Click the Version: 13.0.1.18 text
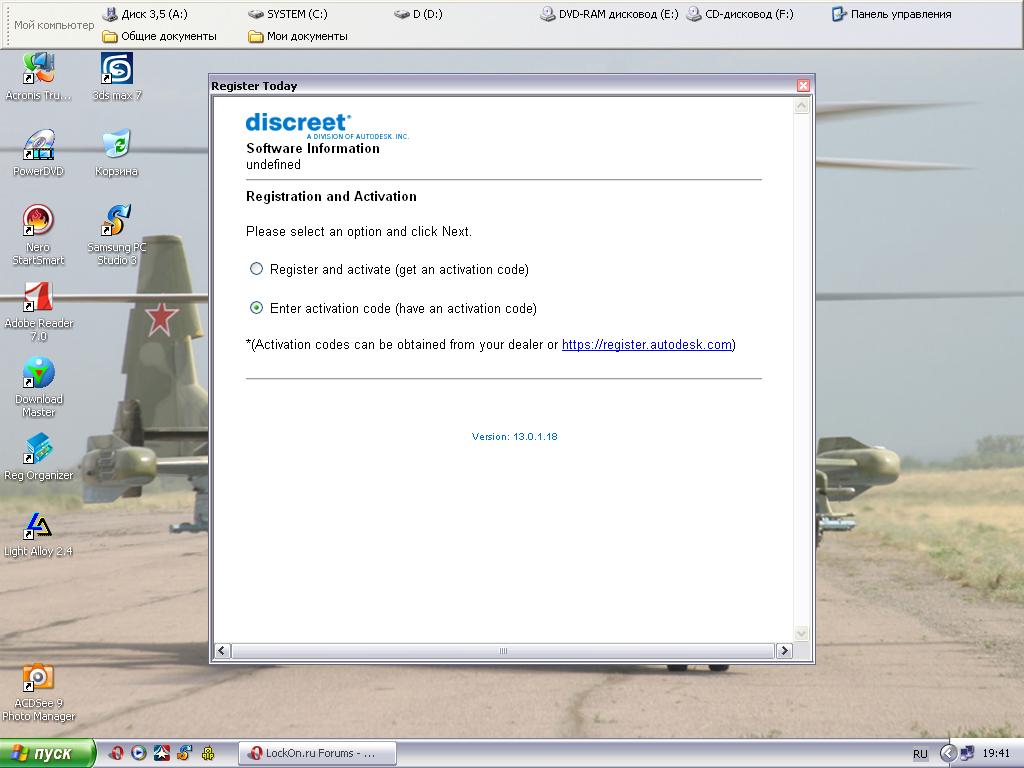The height and width of the screenshot is (768, 1024). tap(515, 436)
